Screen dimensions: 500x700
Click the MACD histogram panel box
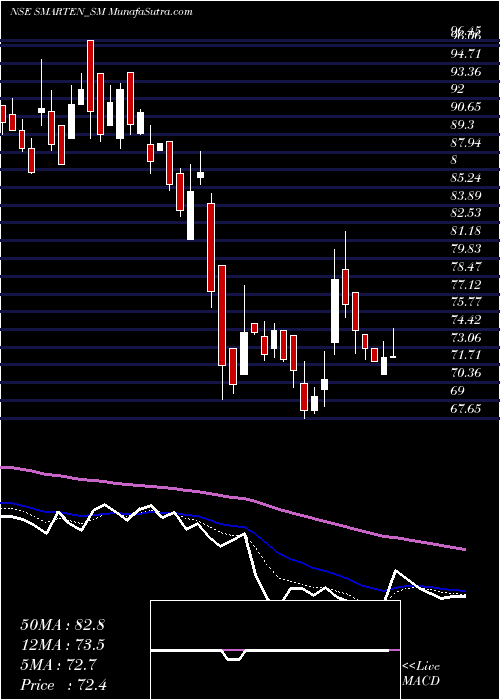pyautogui.click(x=275, y=650)
